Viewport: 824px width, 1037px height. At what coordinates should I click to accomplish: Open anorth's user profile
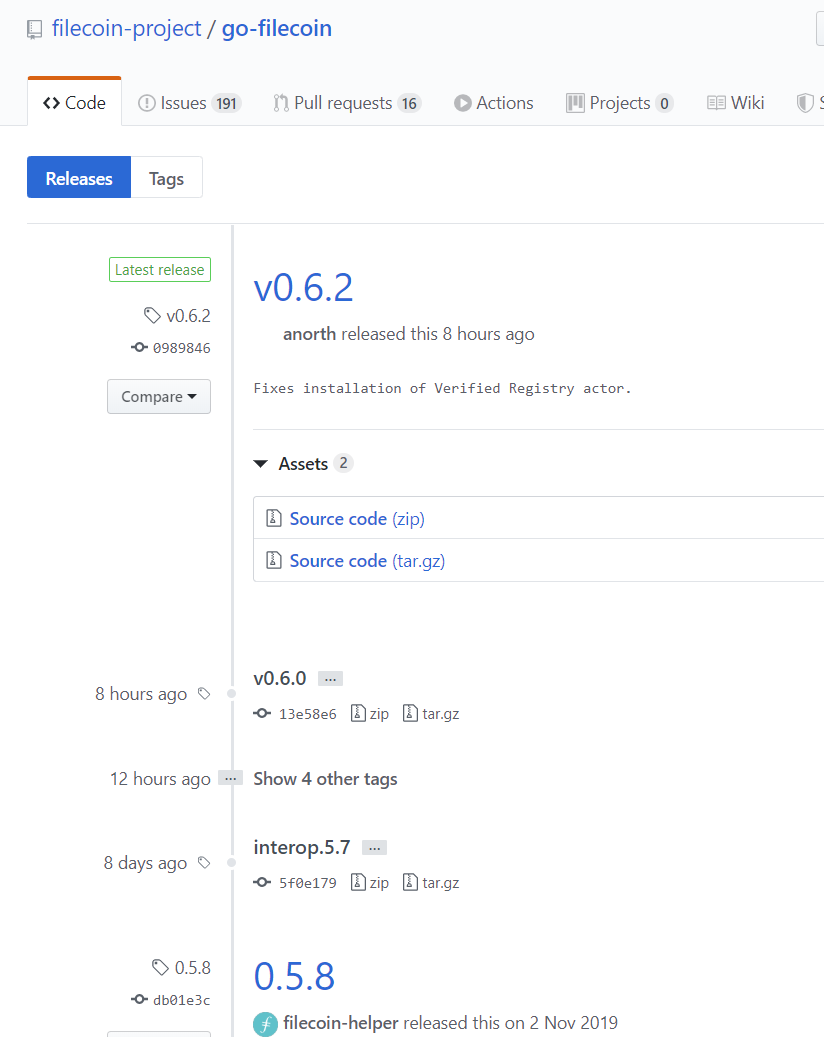[309, 334]
